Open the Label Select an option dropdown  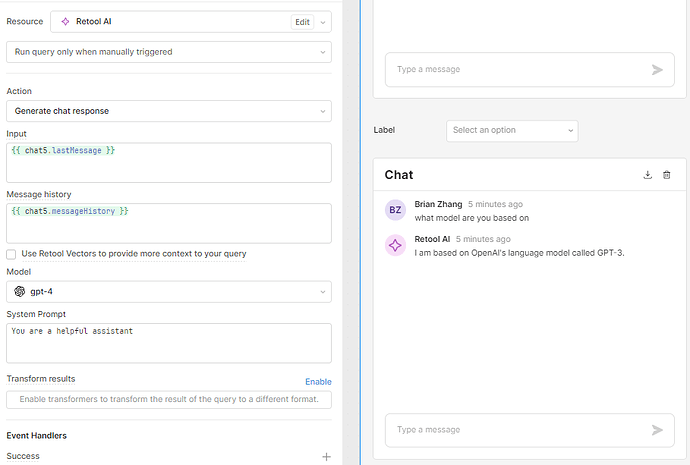(x=512, y=131)
